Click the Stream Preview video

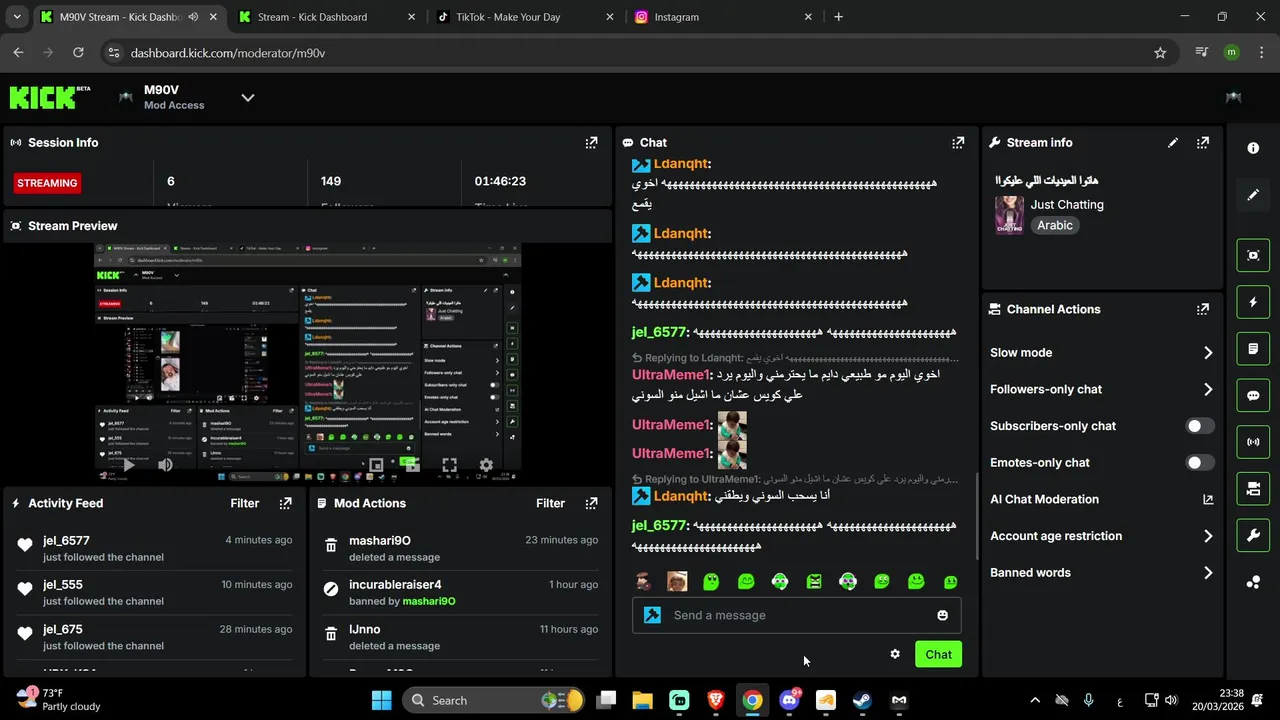coord(308,363)
